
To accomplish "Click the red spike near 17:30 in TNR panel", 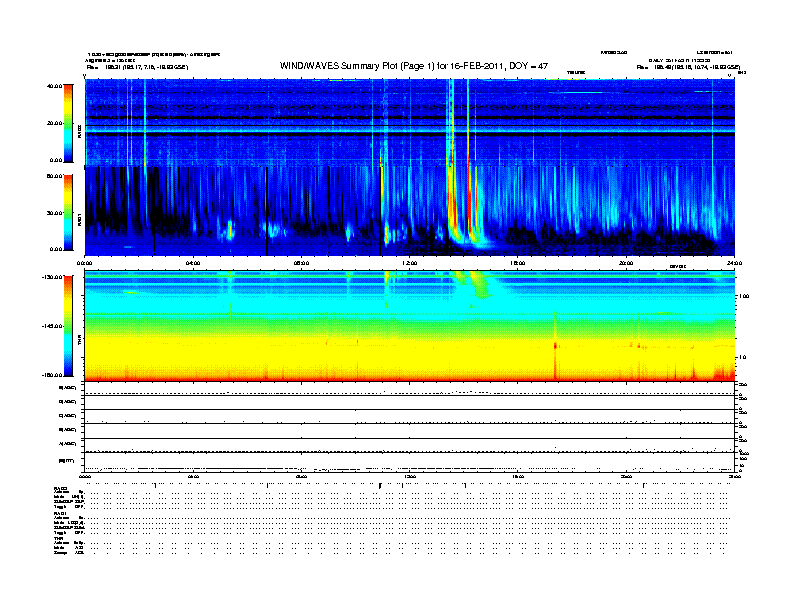I will (556, 346).
